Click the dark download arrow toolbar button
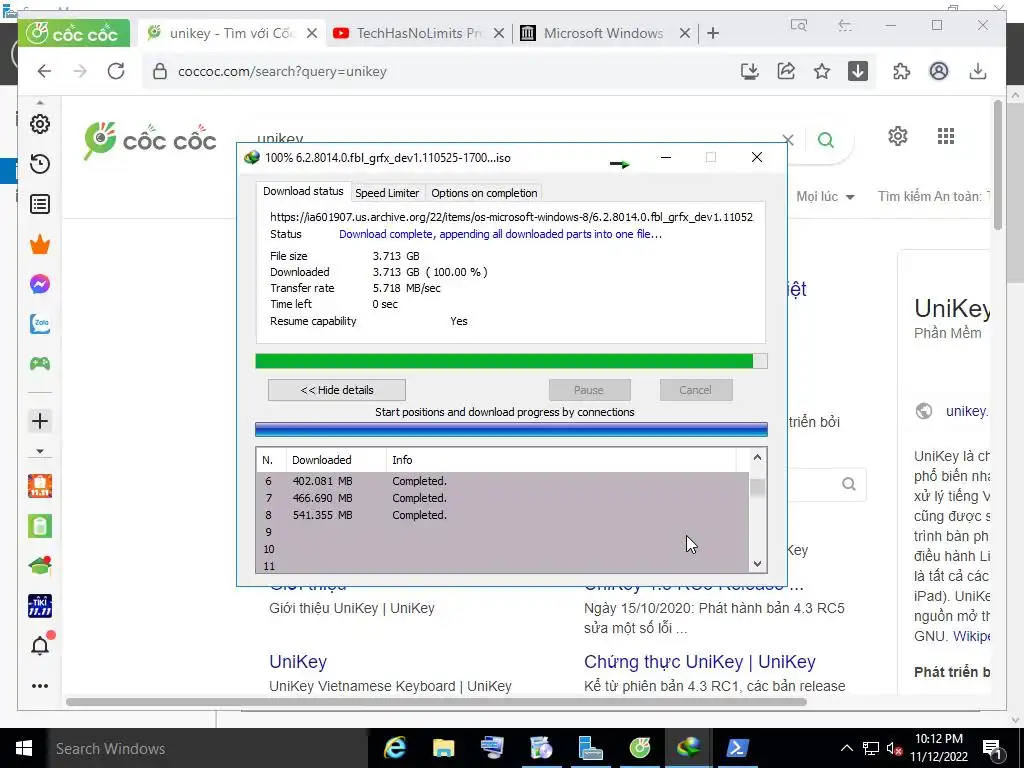 [x=857, y=71]
